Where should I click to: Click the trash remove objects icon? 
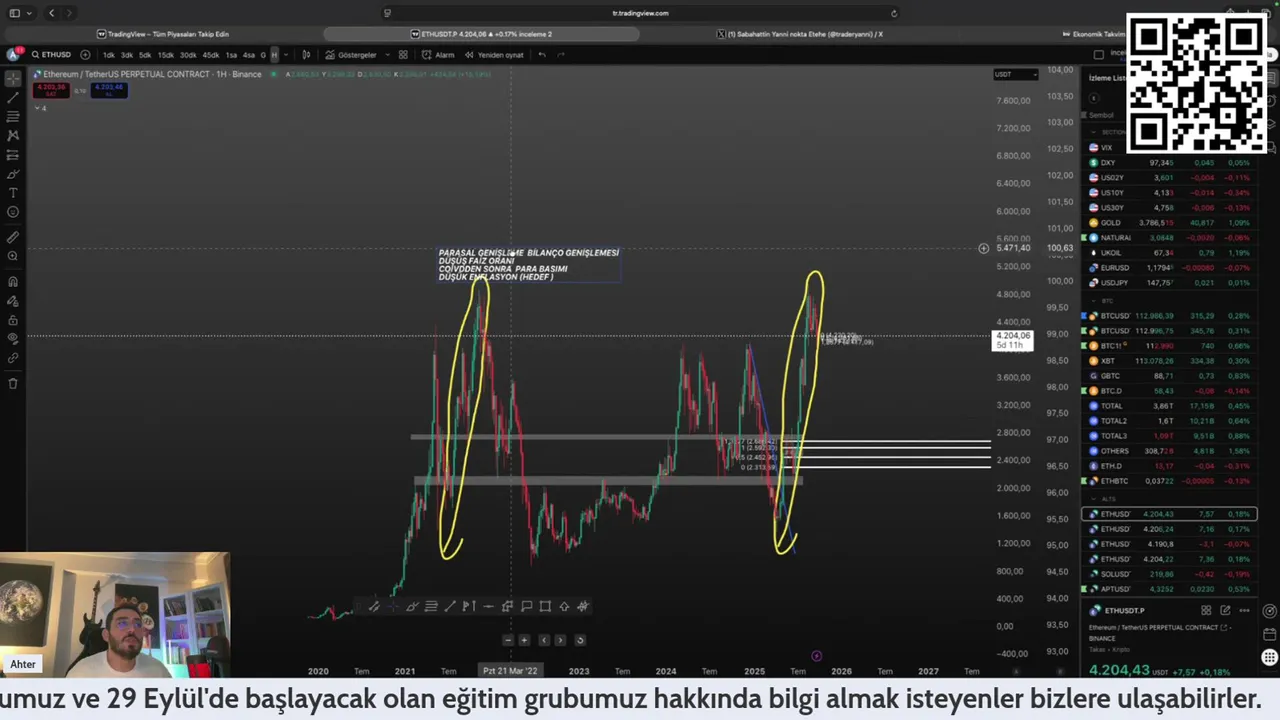(13, 383)
